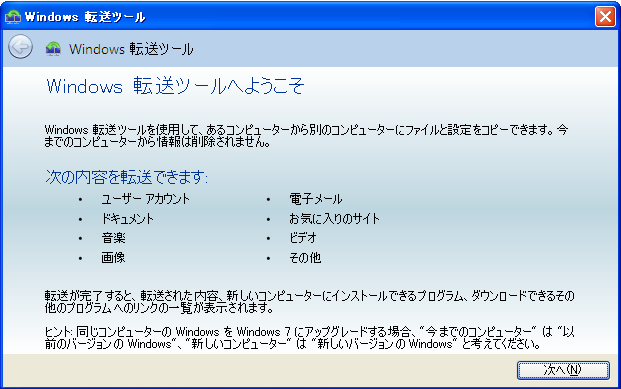Choose the お気に入りのサイト entry
This screenshot has height=389, width=621.
334,219
